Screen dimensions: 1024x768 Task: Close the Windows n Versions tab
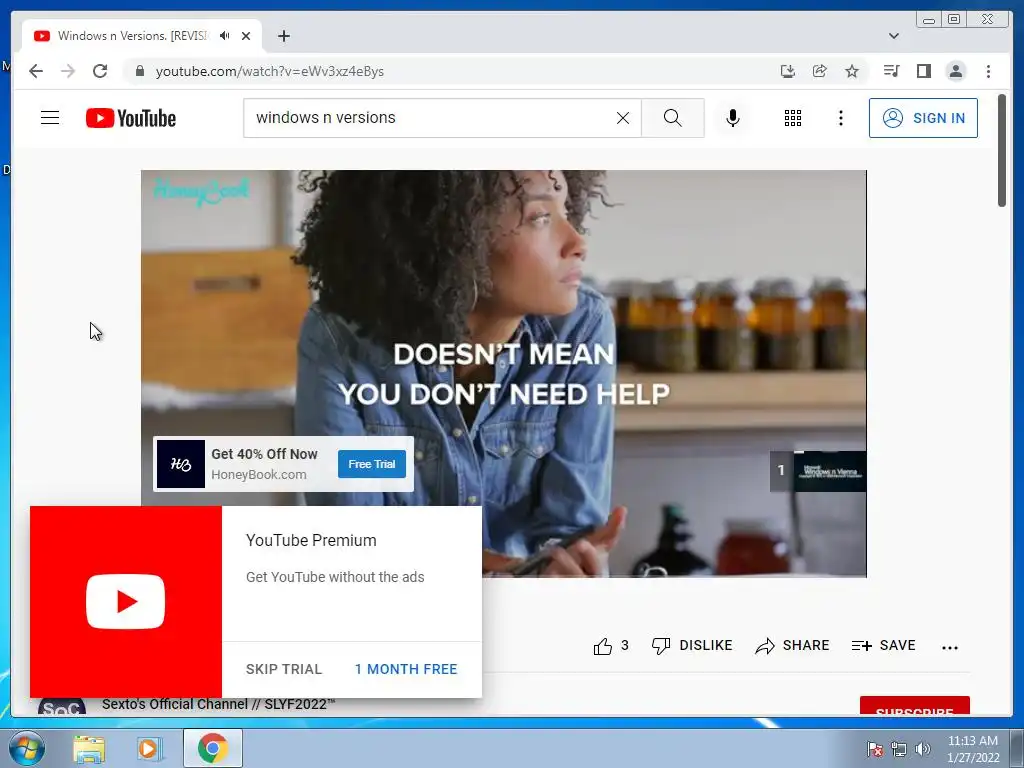click(246, 36)
